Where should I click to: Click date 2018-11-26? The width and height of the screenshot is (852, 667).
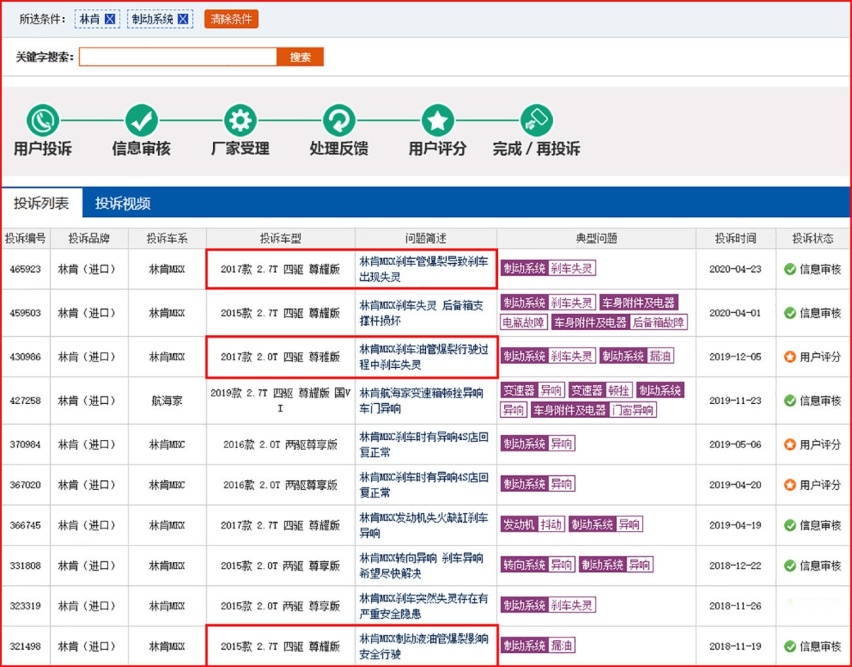click(x=735, y=606)
